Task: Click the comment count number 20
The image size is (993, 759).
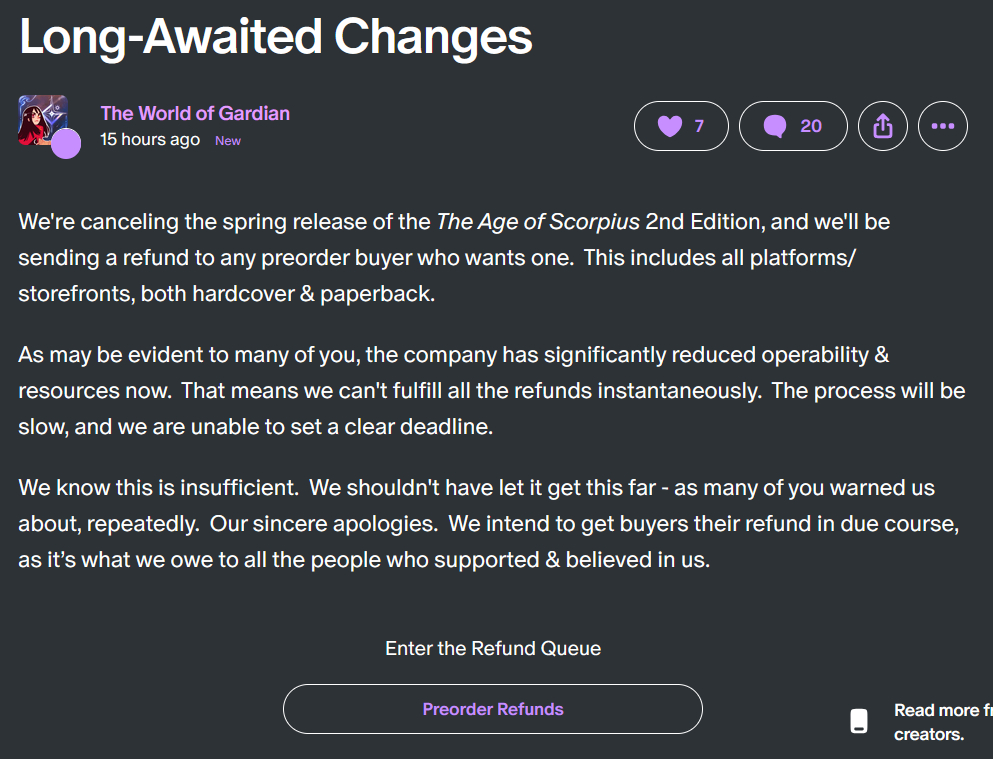Action: pyautogui.click(x=811, y=126)
